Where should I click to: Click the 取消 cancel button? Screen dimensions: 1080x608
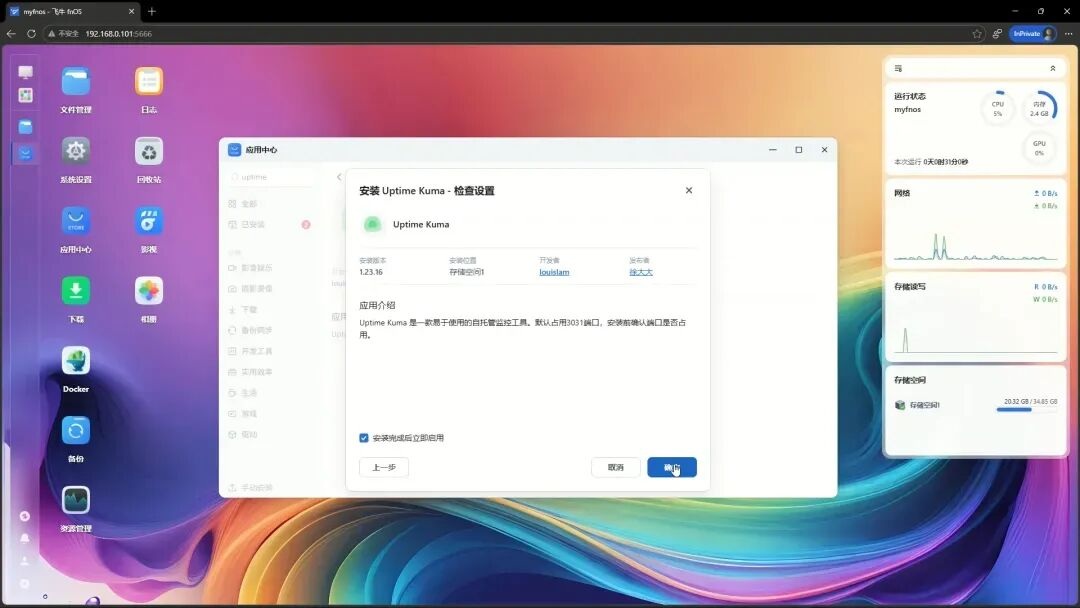[x=615, y=467]
